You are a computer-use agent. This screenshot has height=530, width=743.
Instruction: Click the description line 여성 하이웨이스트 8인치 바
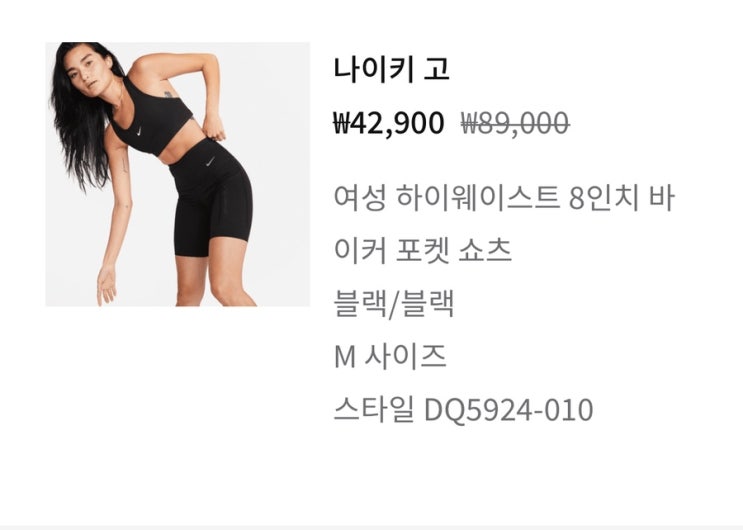point(504,198)
